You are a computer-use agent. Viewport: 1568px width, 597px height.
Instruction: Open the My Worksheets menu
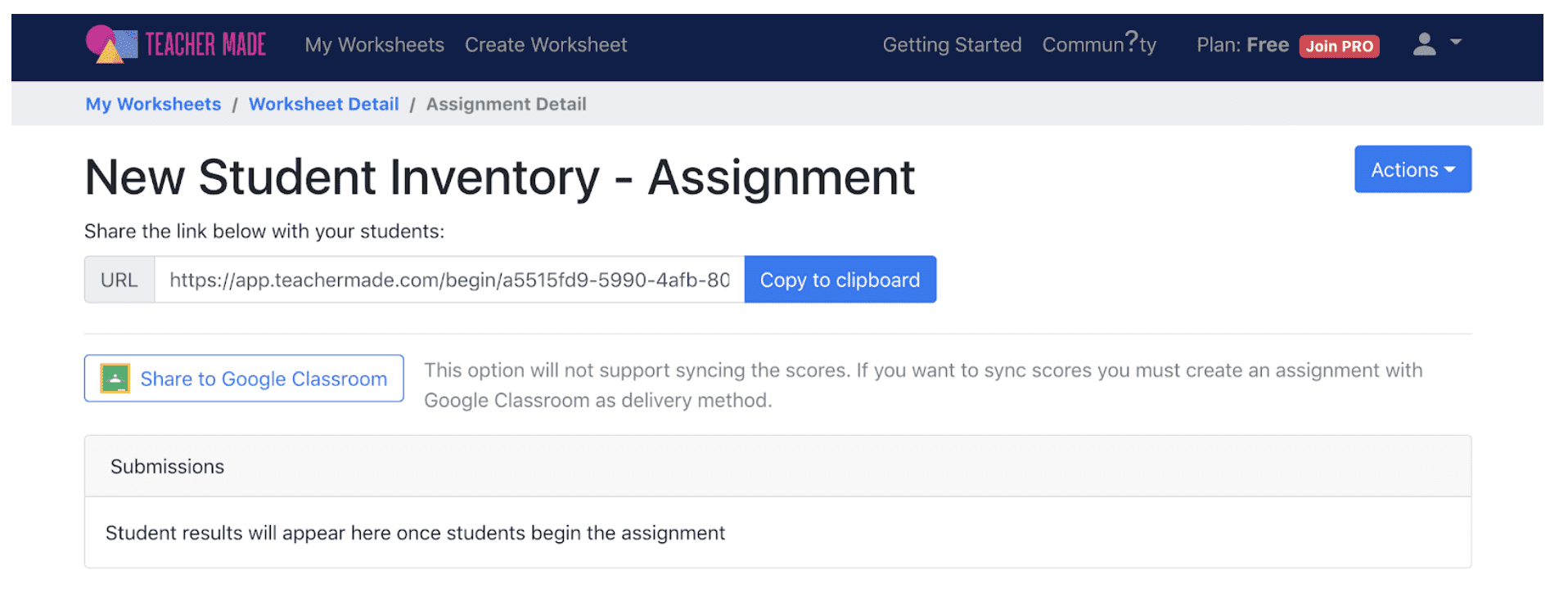tap(373, 45)
